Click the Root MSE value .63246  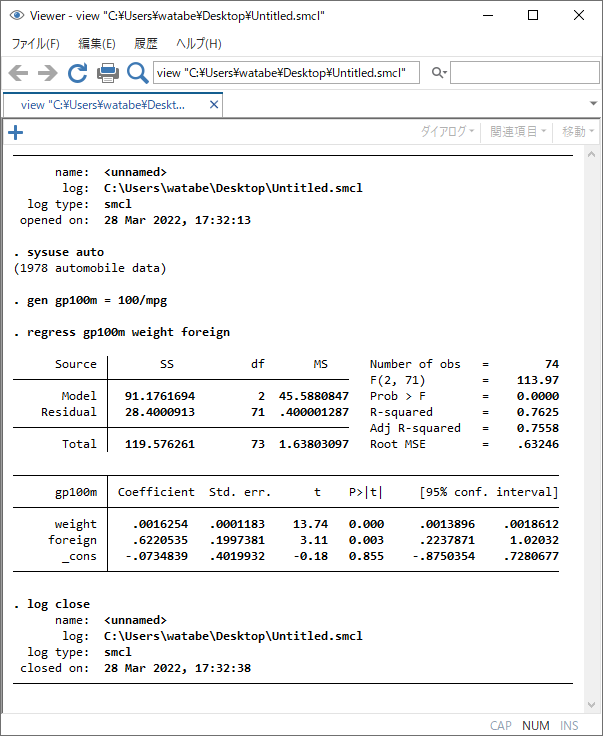click(x=538, y=444)
